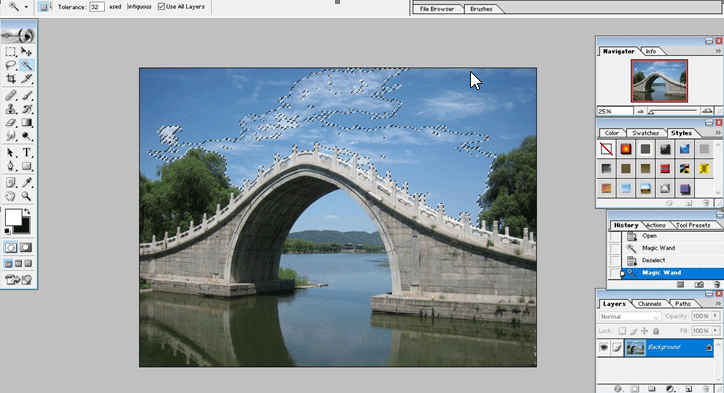Select the Path Selection arrow tool
The height and width of the screenshot is (393, 724).
point(11,152)
